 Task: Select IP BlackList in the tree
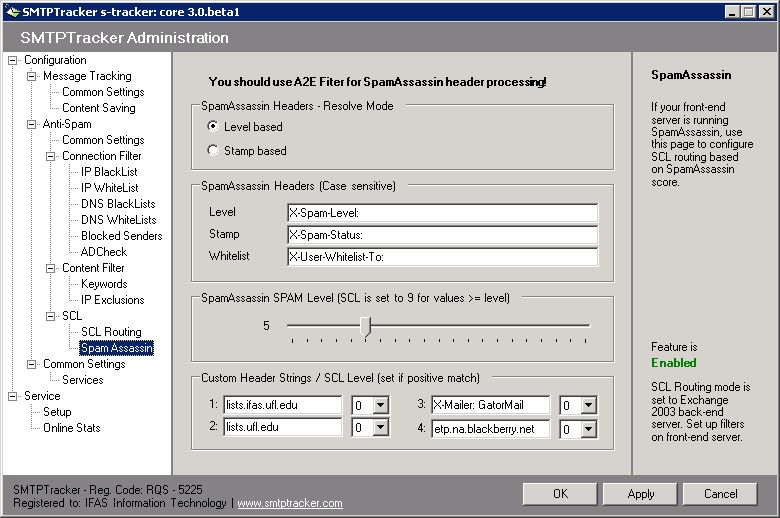(x=110, y=172)
